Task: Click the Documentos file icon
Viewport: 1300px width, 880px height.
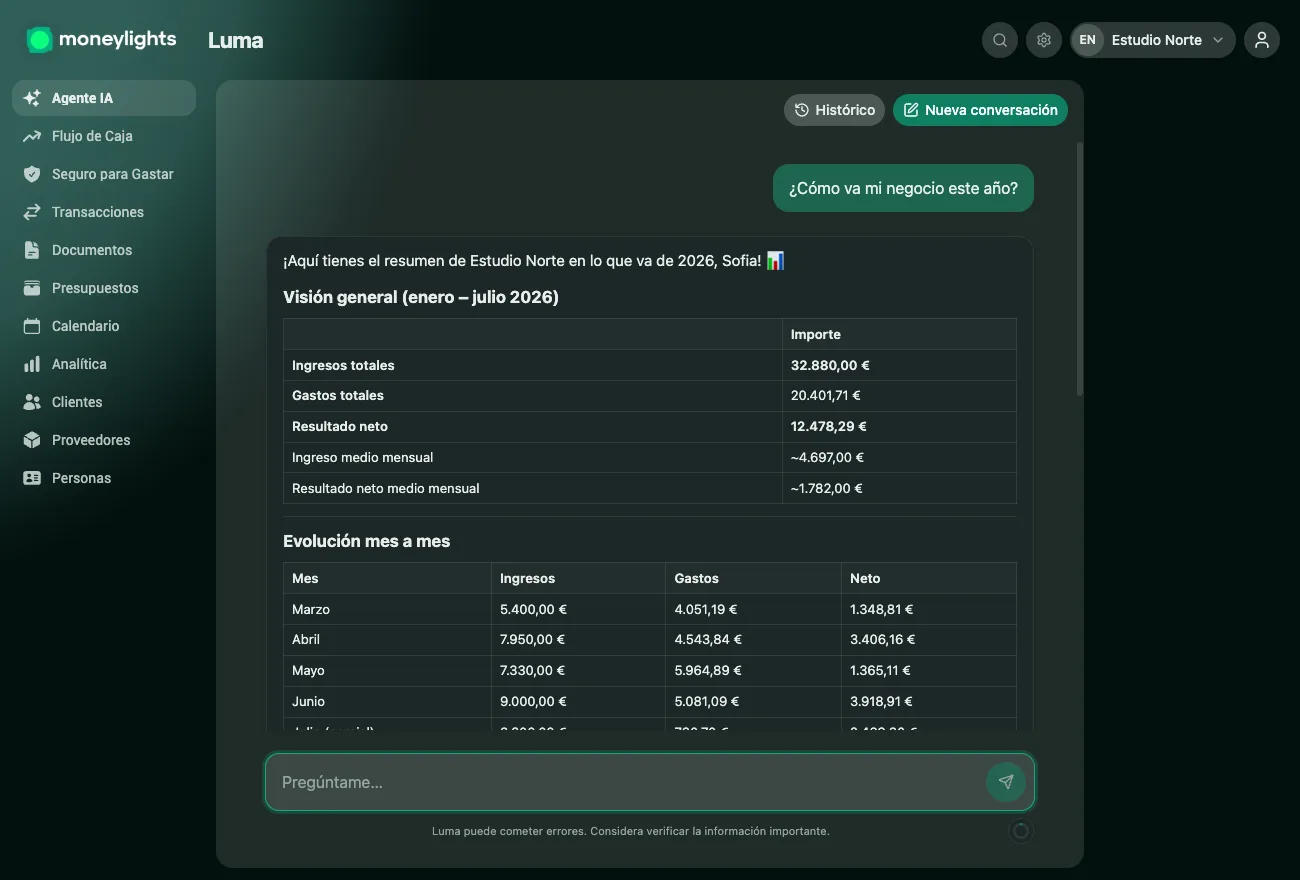Action: click(32, 250)
